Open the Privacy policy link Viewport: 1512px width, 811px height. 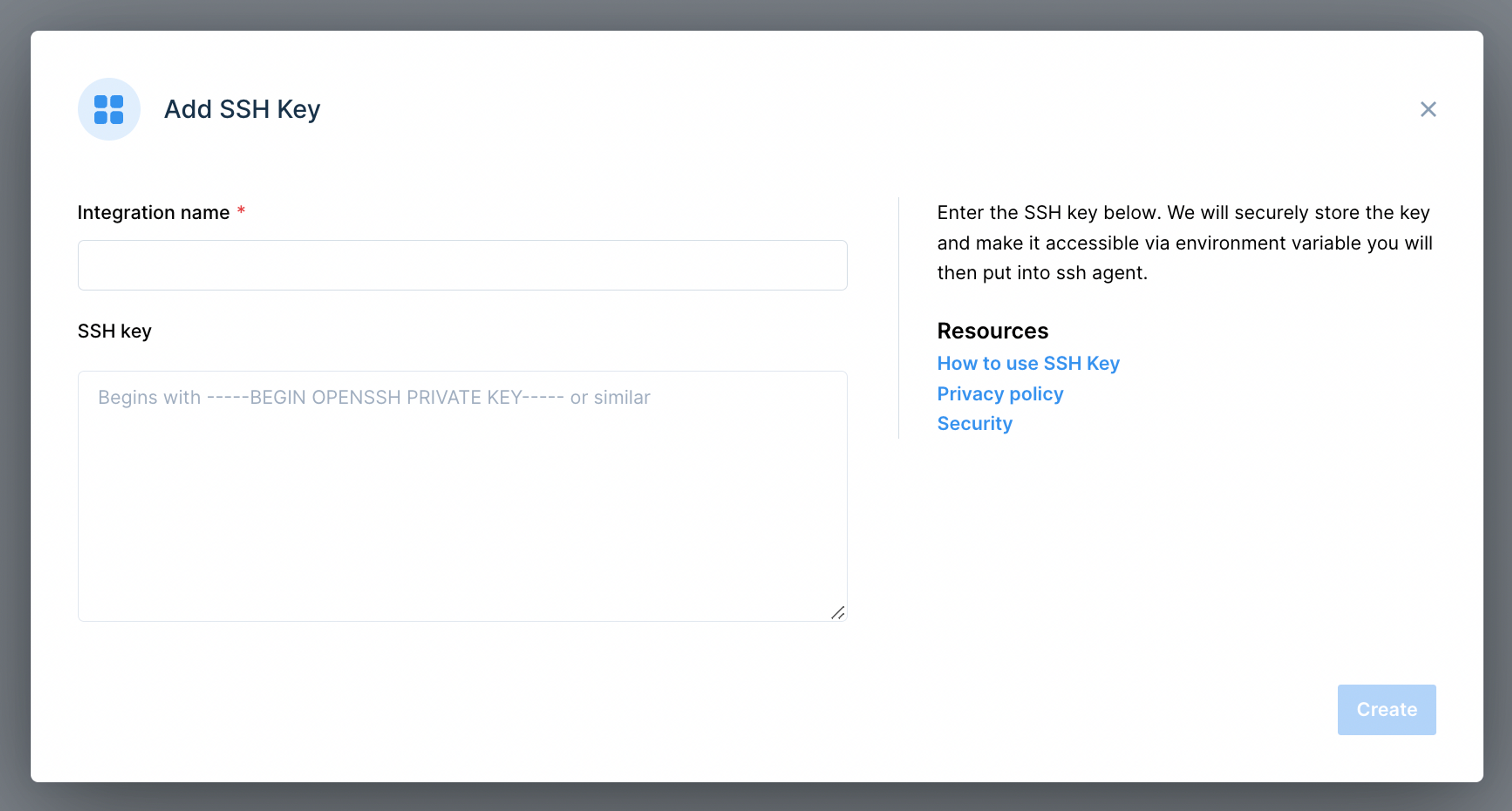click(x=1000, y=394)
